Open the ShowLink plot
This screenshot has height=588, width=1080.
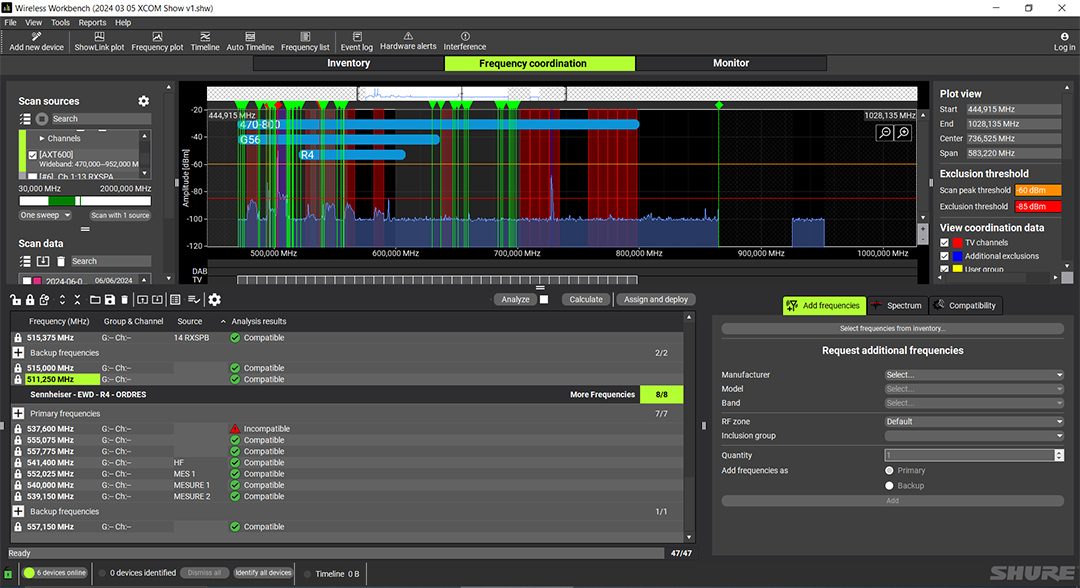pos(99,41)
